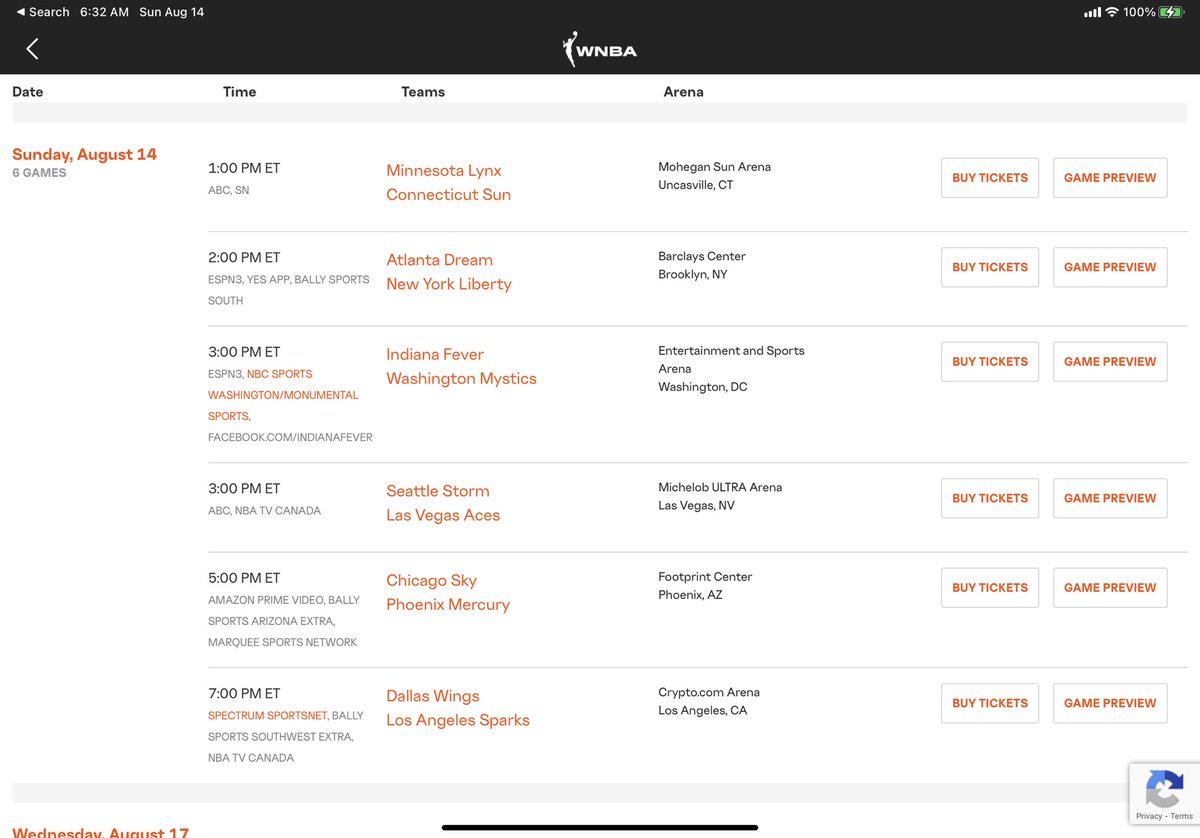Select the FACEBOOK.COM/INDIANAFEVER broadcast text
Viewport: 1200px width, 838px height.
point(290,438)
